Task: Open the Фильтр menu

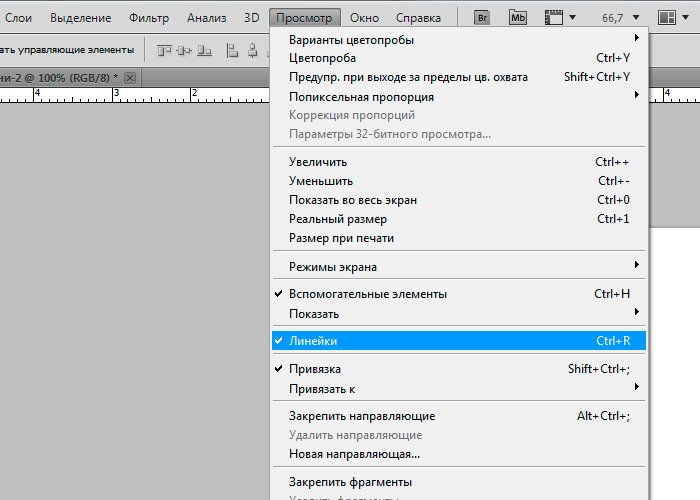Action: point(149,18)
